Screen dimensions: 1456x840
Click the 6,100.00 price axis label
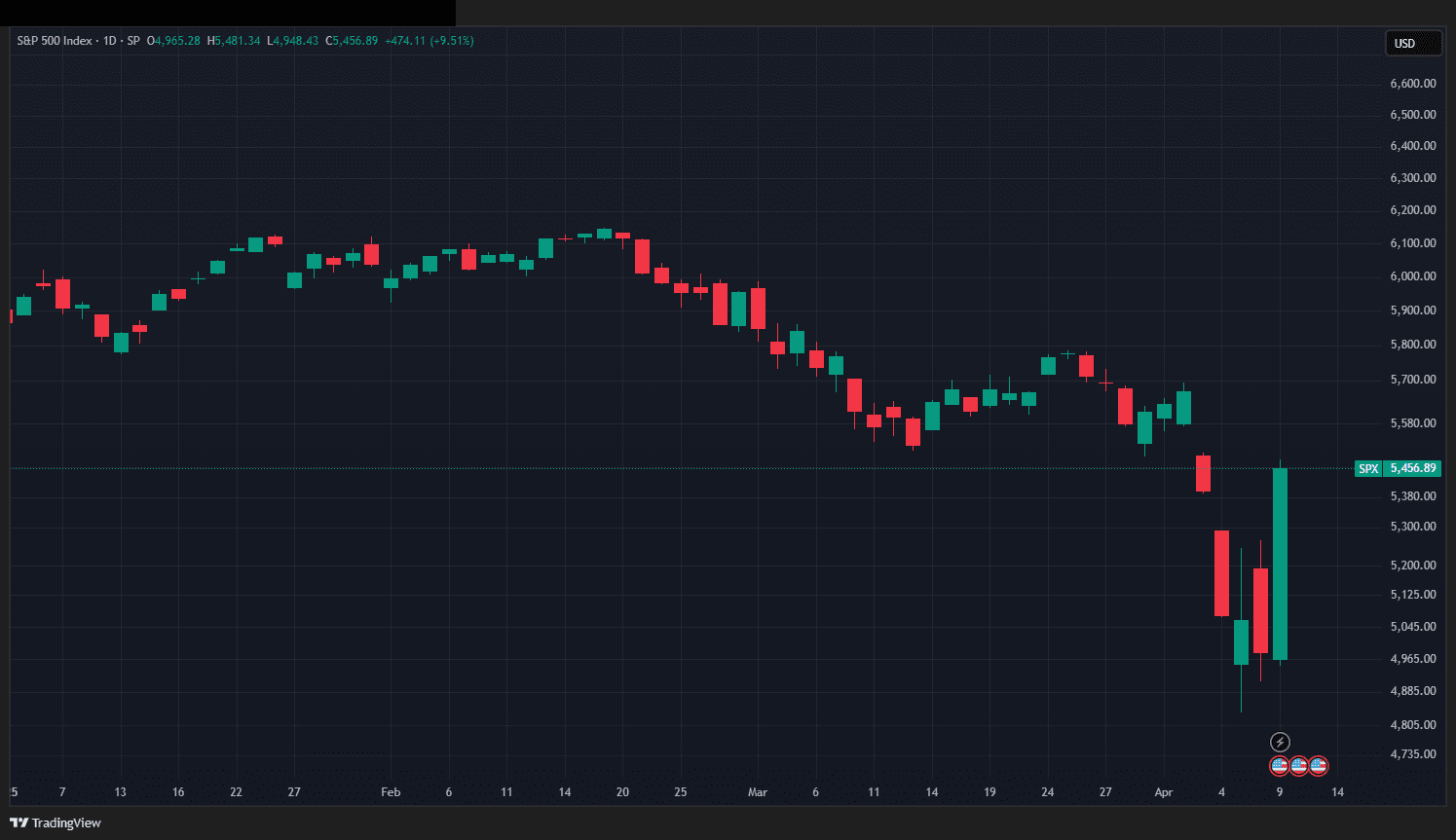coord(1413,243)
